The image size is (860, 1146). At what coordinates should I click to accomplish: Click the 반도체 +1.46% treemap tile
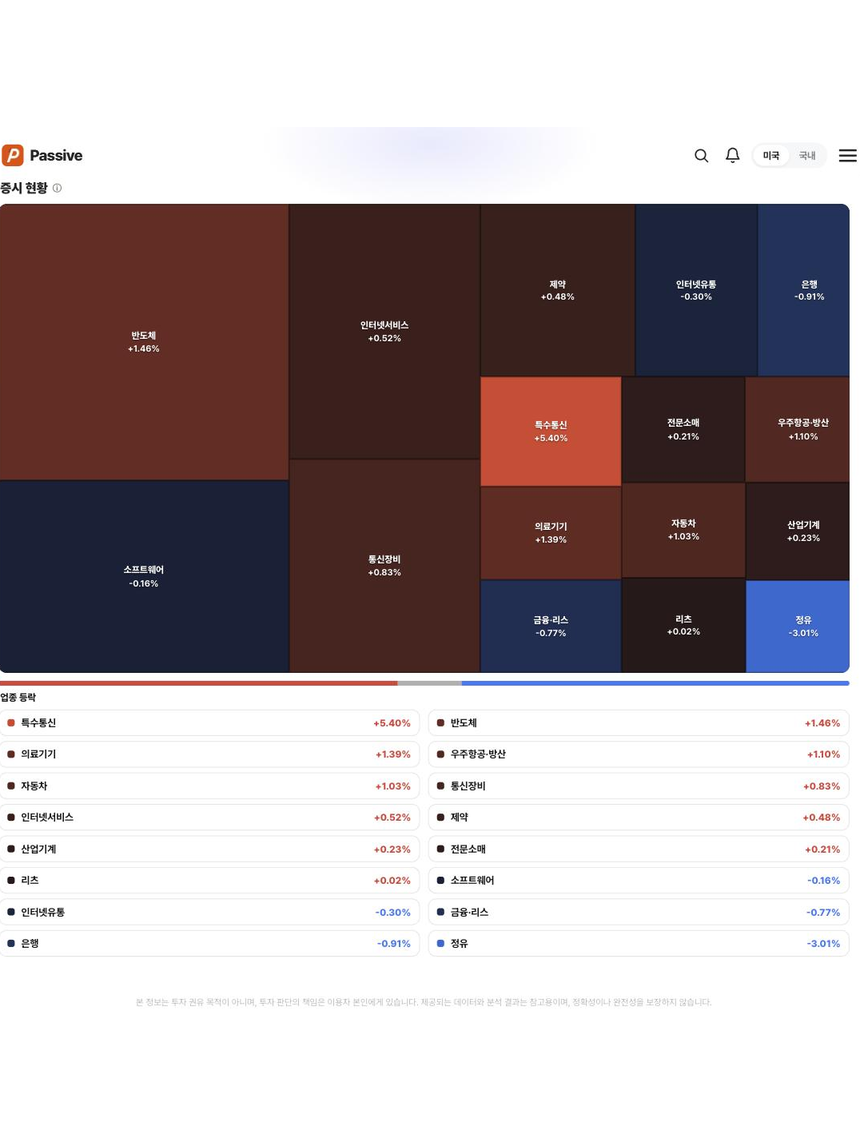tap(144, 342)
